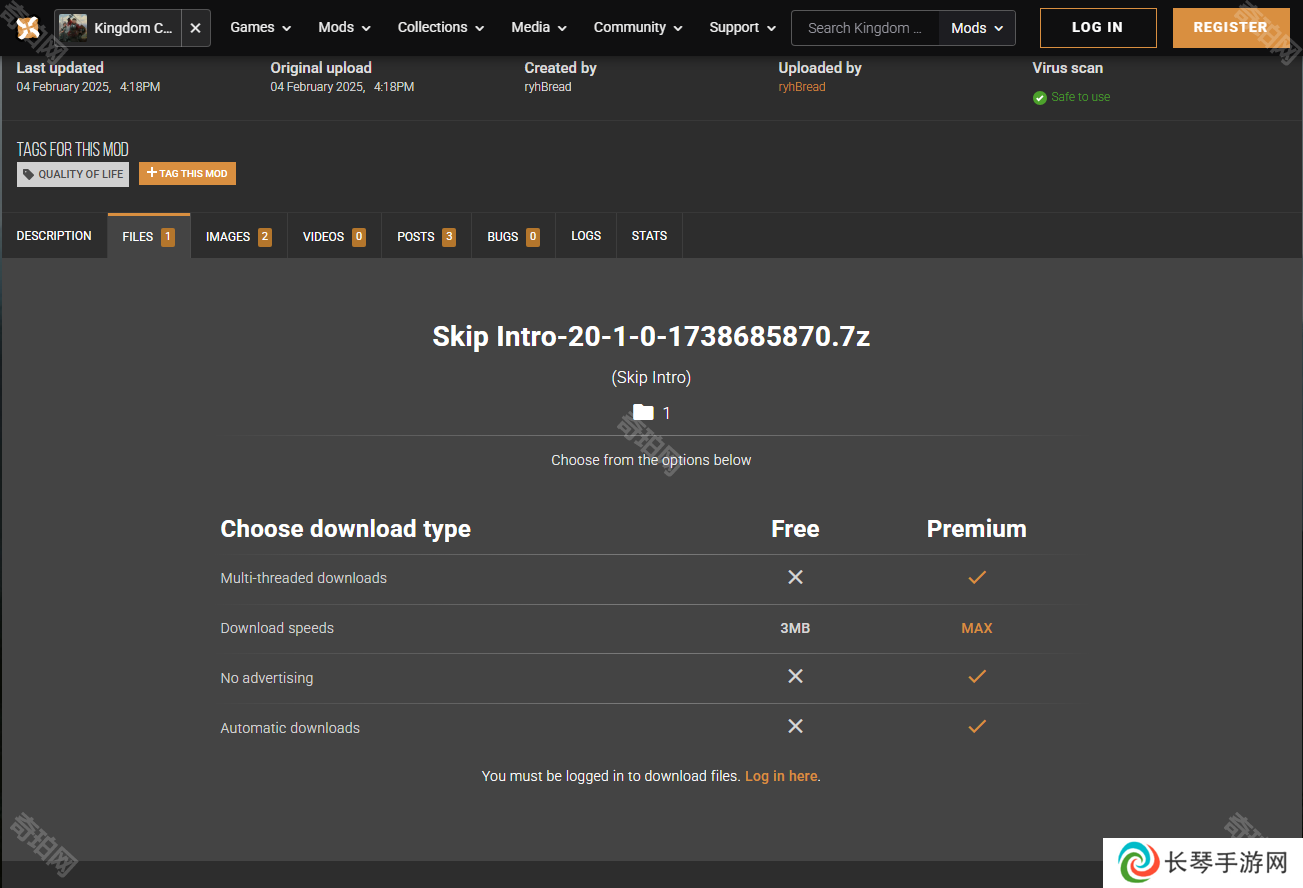Click the MAX premium download speed
The width and height of the screenshot is (1303, 888).
point(977,628)
